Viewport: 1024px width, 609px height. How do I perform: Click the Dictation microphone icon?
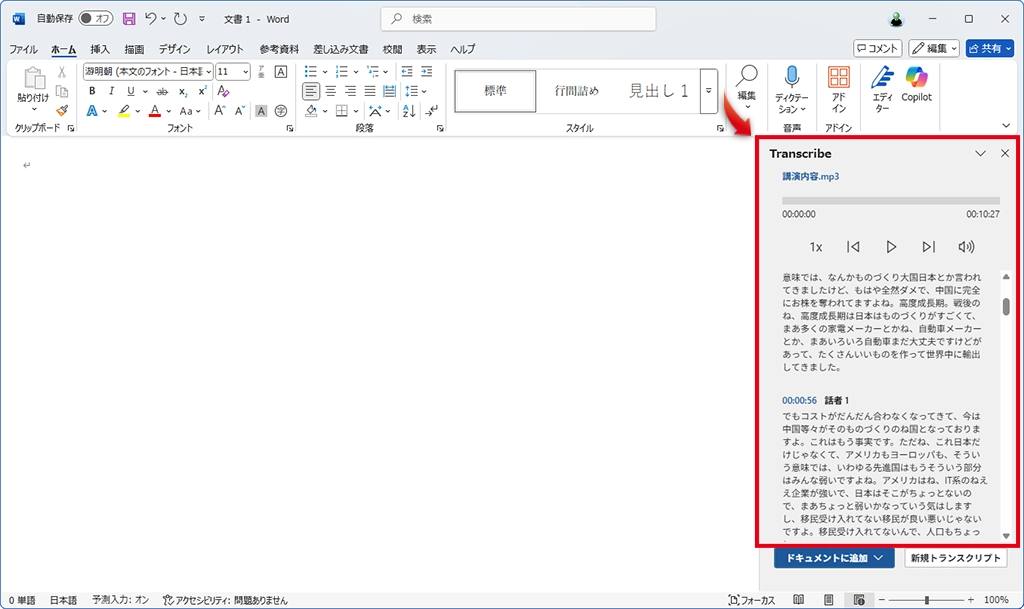[791, 78]
